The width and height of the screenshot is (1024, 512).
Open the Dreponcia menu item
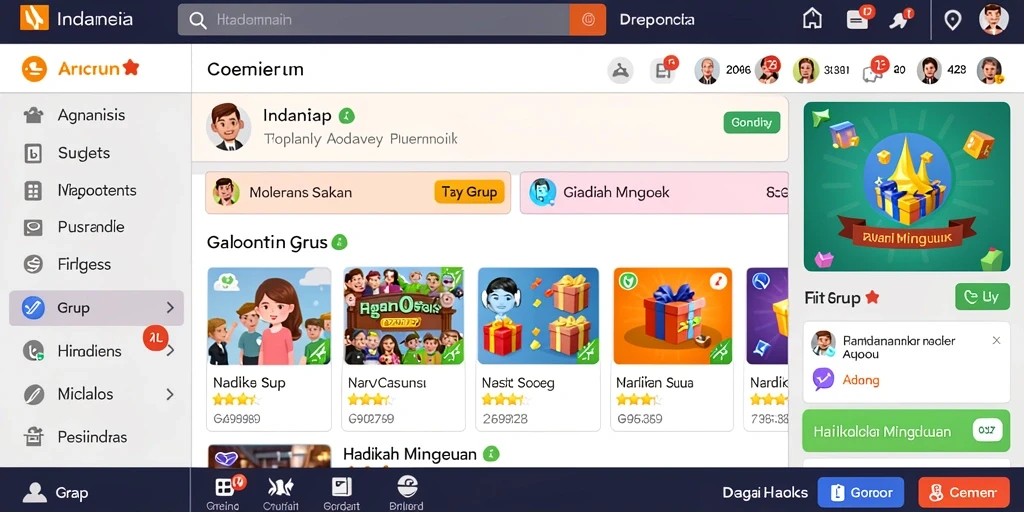tap(656, 20)
